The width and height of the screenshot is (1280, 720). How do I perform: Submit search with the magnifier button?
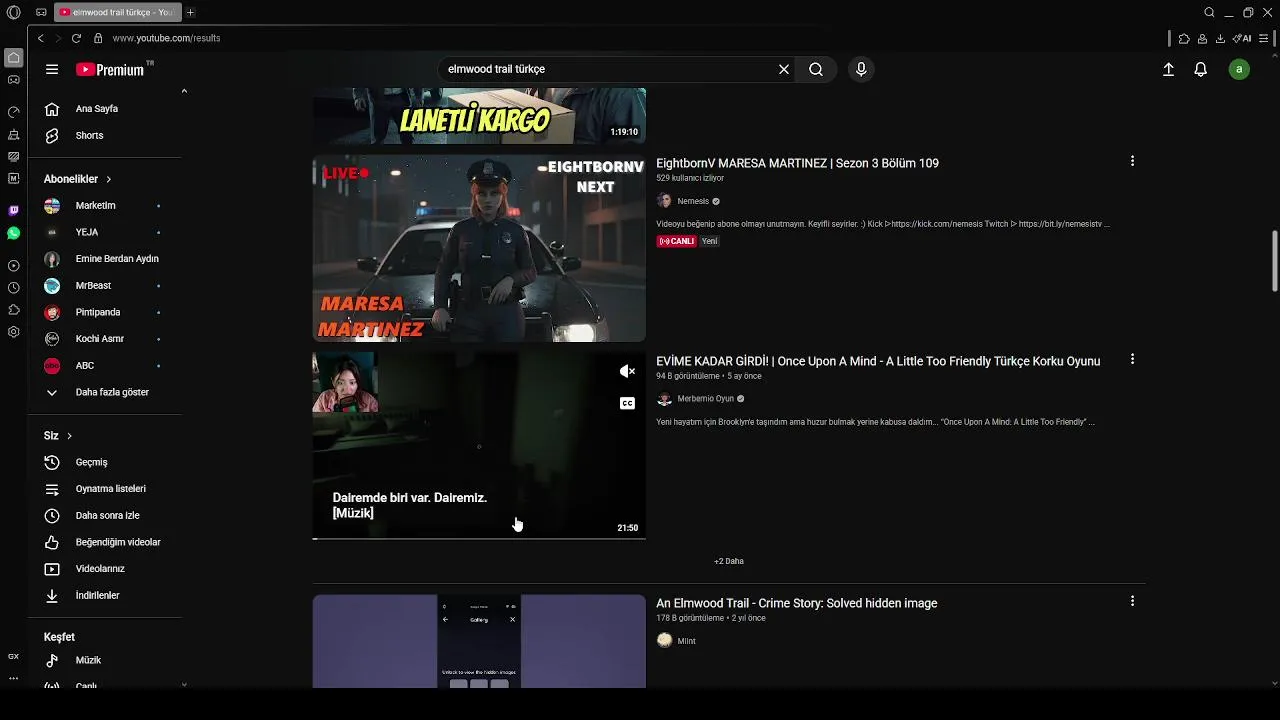click(x=816, y=69)
